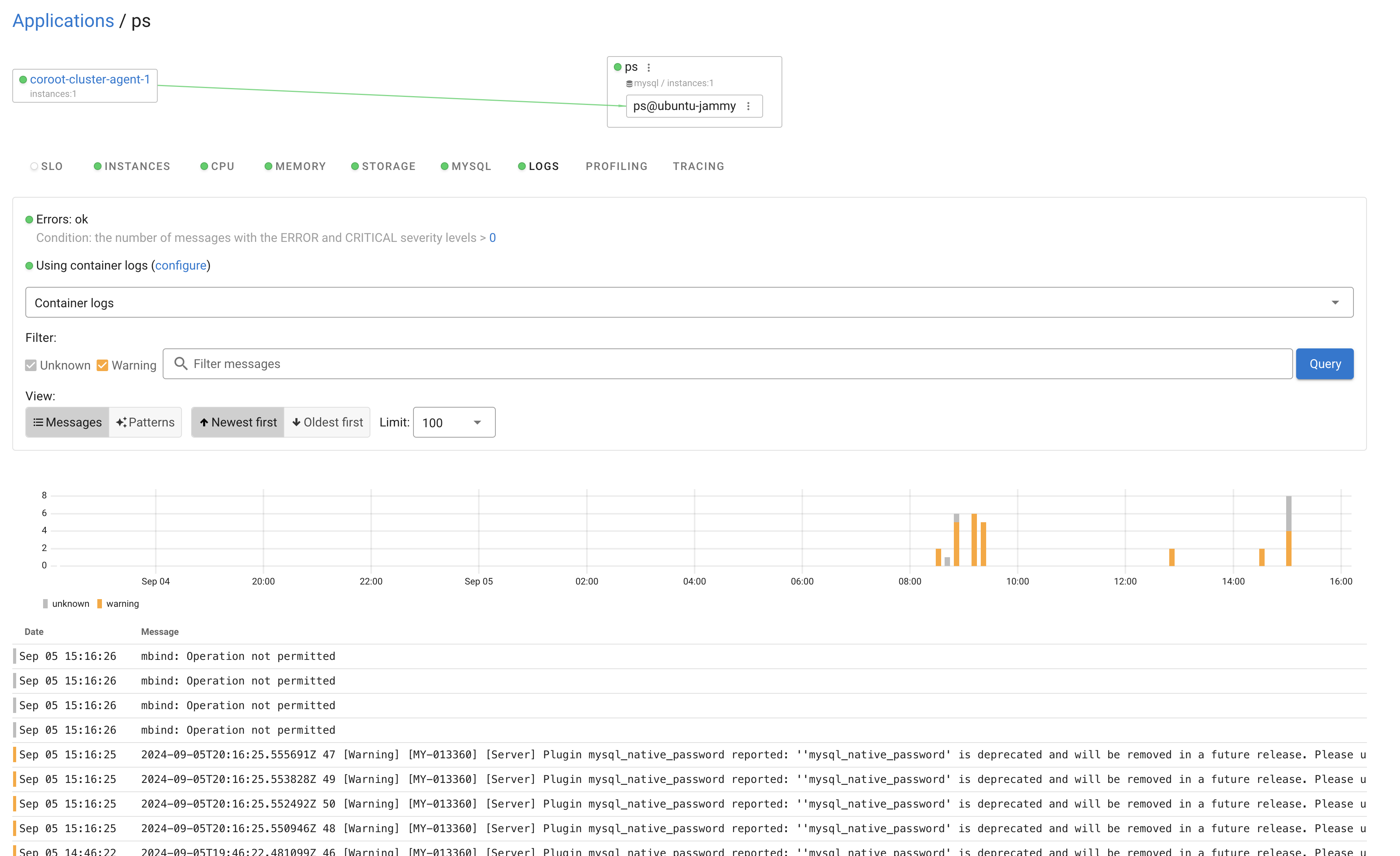Open first mbind Operation not permitted log row
Image resolution: width=1400 pixels, height=856 pixels.
(689, 657)
